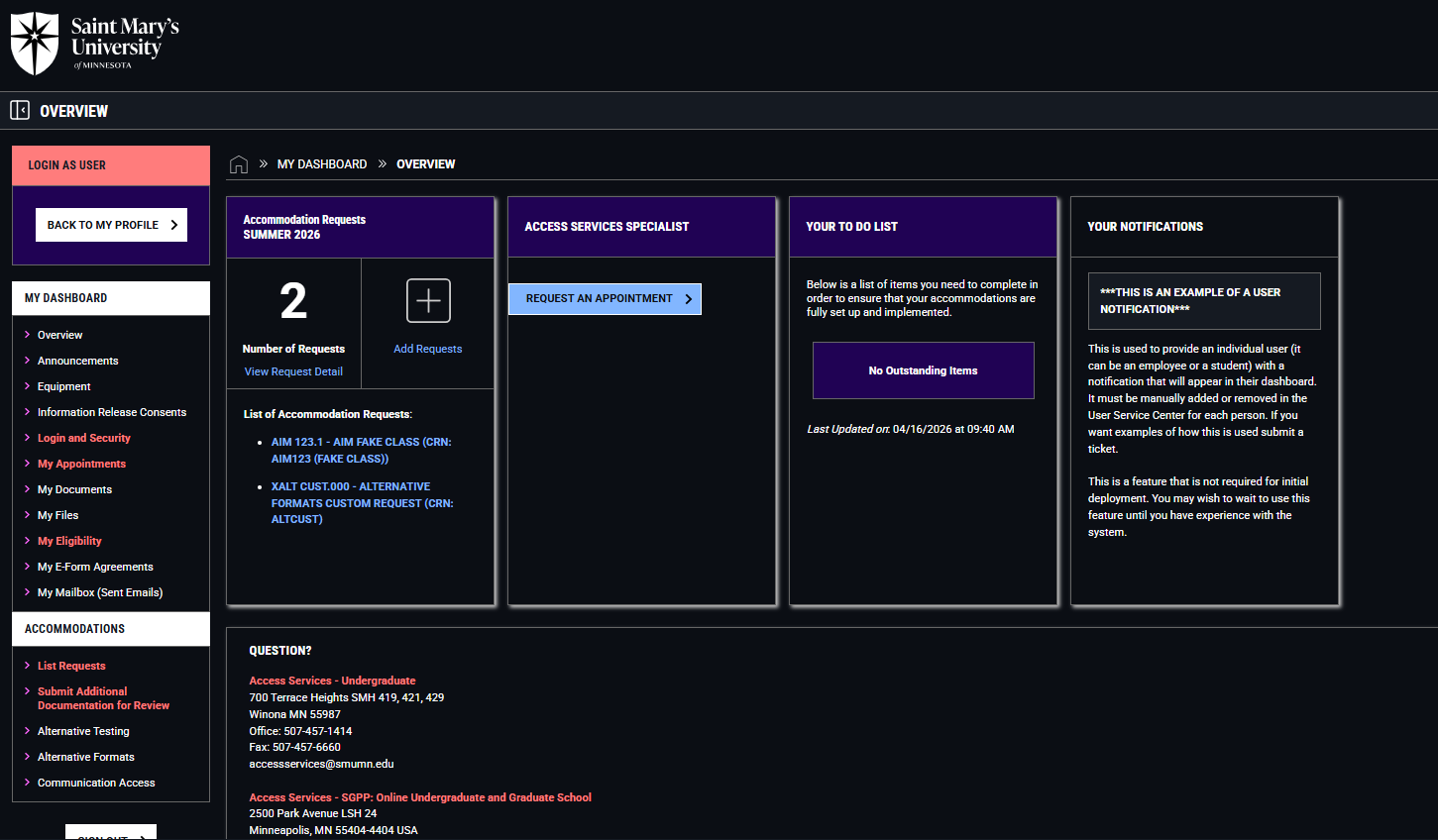
Task: Open Alternative Formats in sidebar
Action: (86, 757)
